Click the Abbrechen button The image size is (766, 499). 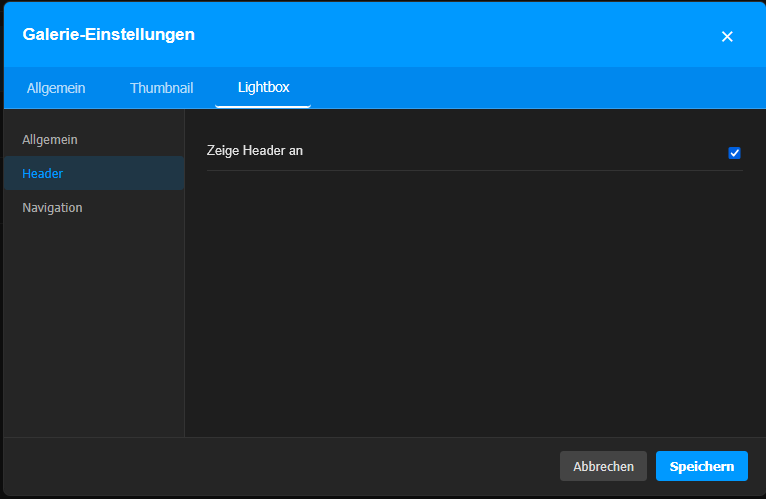(603, 466)
